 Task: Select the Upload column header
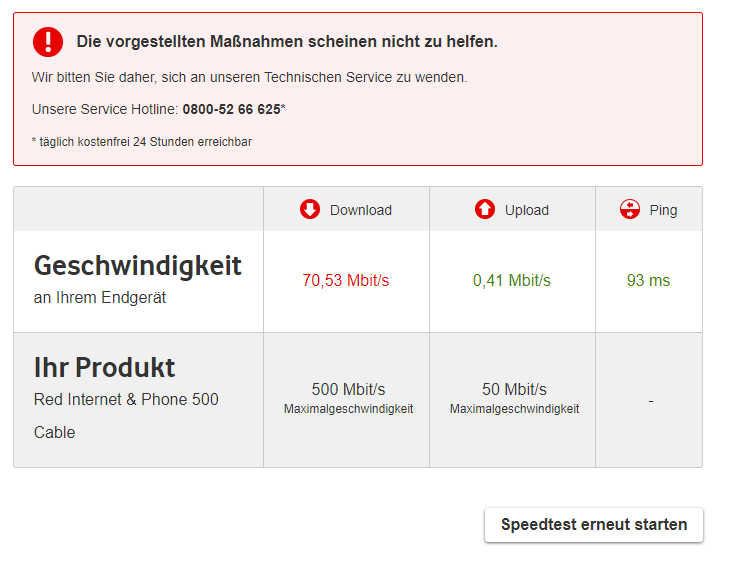(x=526, y=210)
